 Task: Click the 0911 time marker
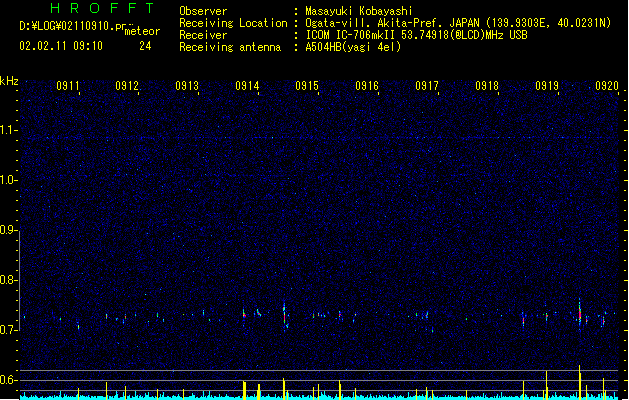tap(68, 86)
